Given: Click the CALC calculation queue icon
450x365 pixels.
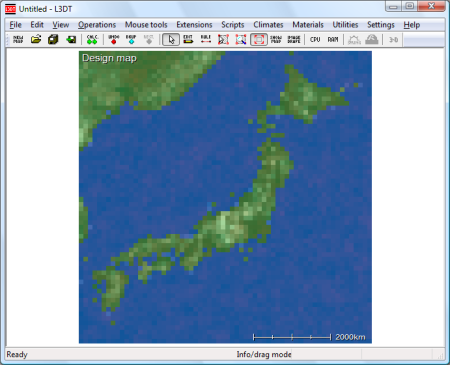Looking at the screenshot, I should click(x=92, y=39).
